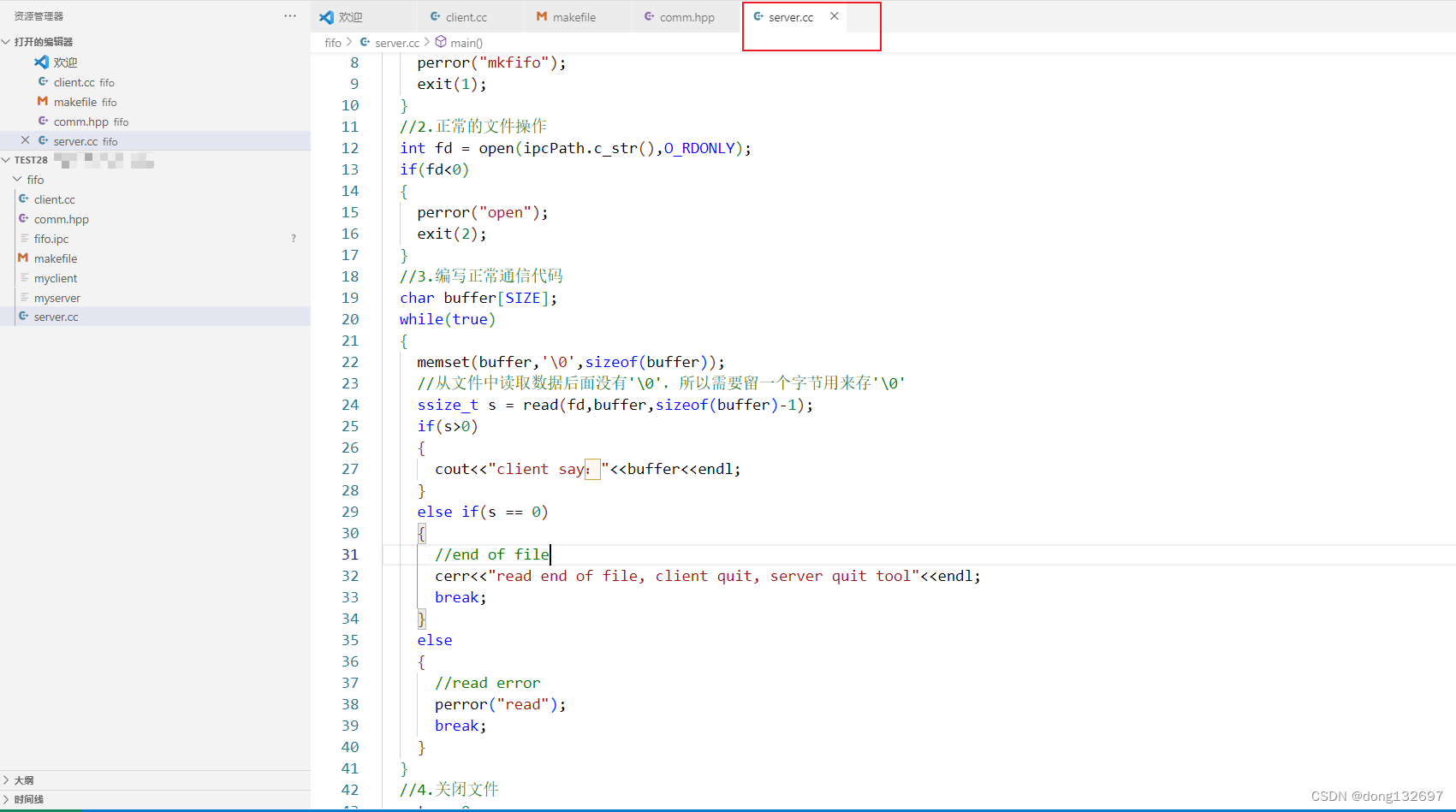Click the M icon of makefile in fifo tree
Viewport: 1456px width, 812px height.
(x=24, y=258)
